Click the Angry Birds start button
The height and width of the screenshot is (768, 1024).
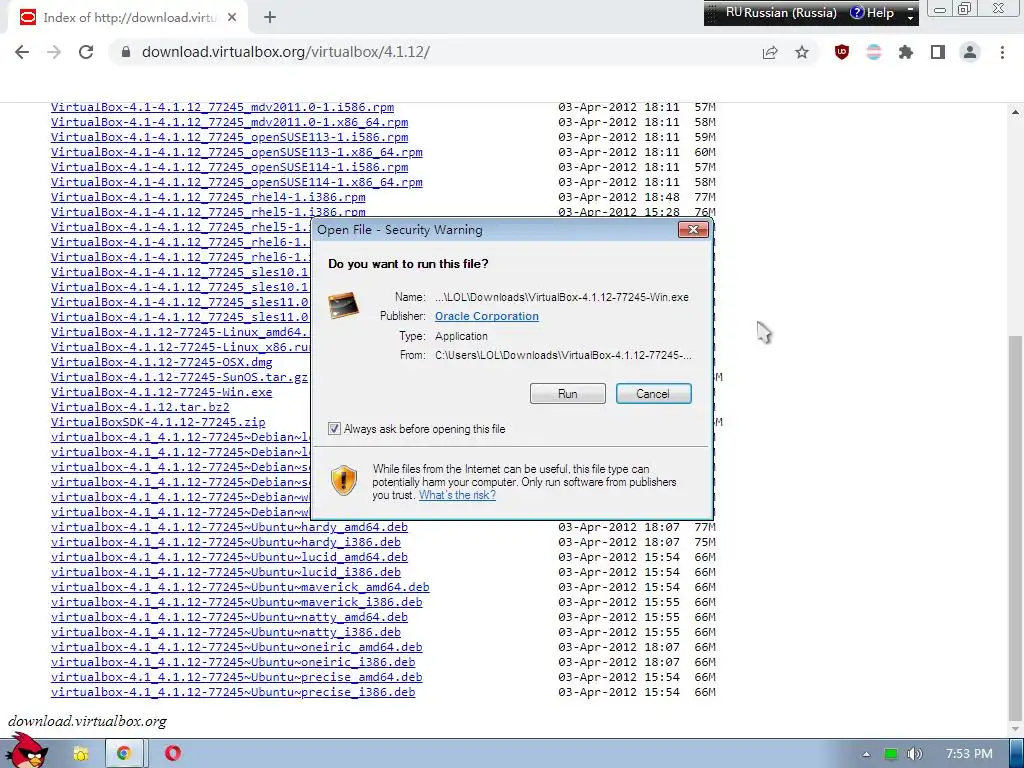26,751
